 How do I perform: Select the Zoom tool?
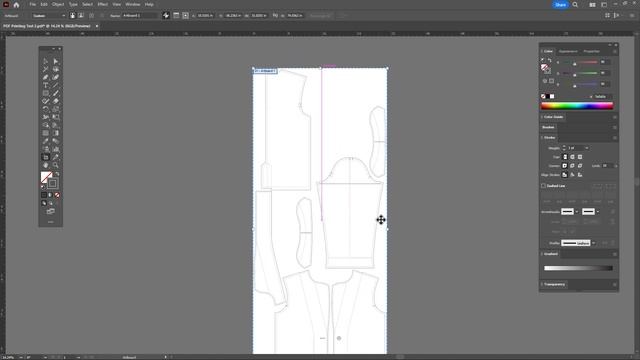(56, 165)
